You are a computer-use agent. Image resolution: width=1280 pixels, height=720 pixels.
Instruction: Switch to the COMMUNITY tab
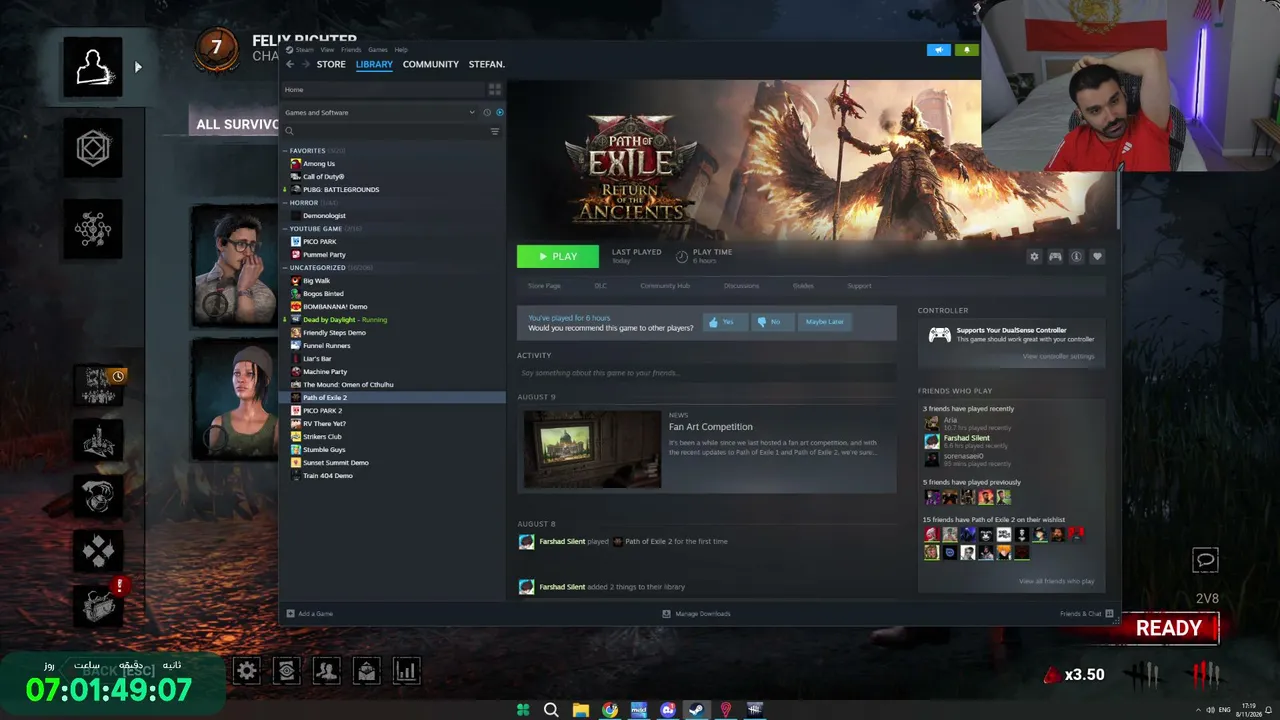click(x=431, y=64)
